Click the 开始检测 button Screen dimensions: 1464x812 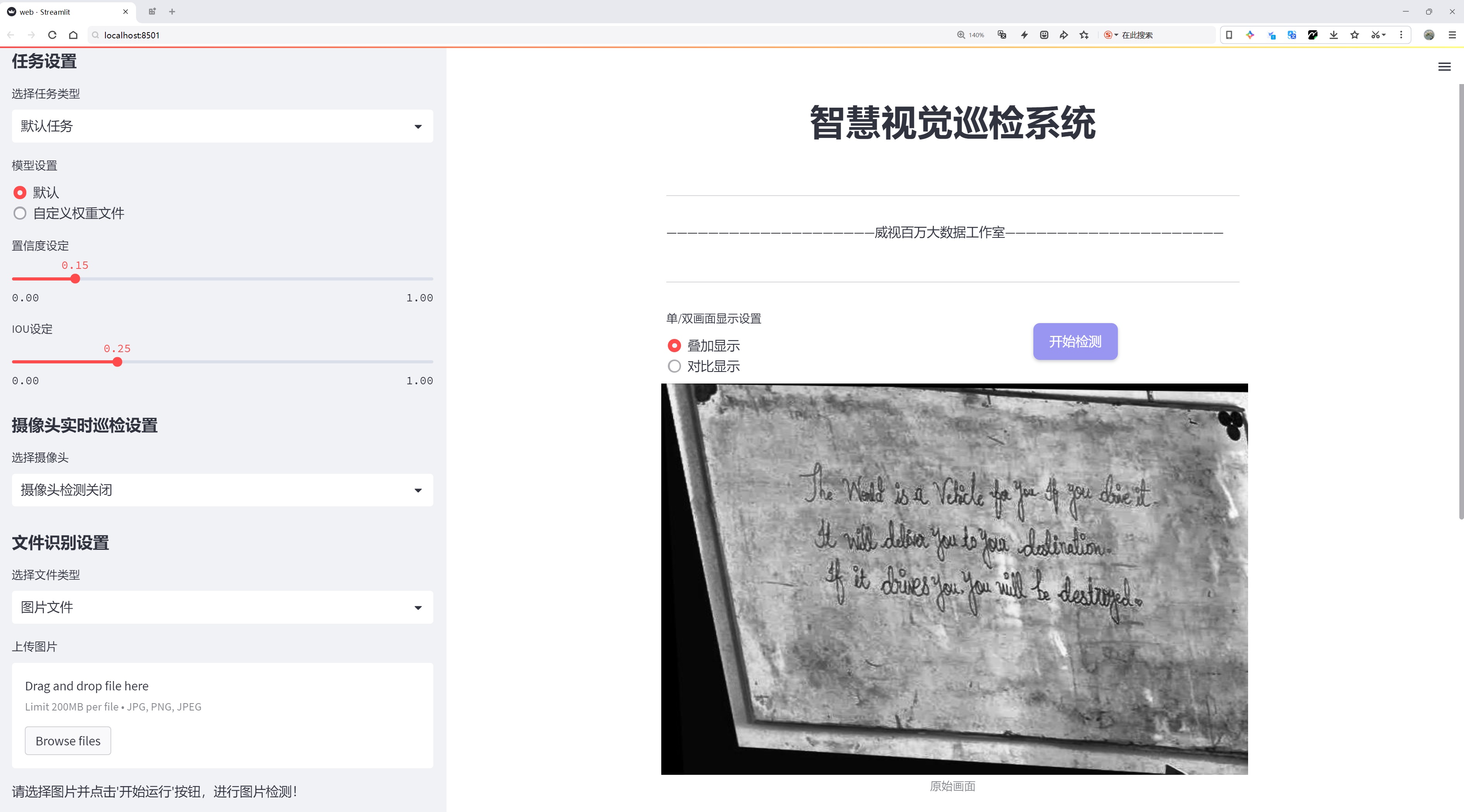(1075, 342)
